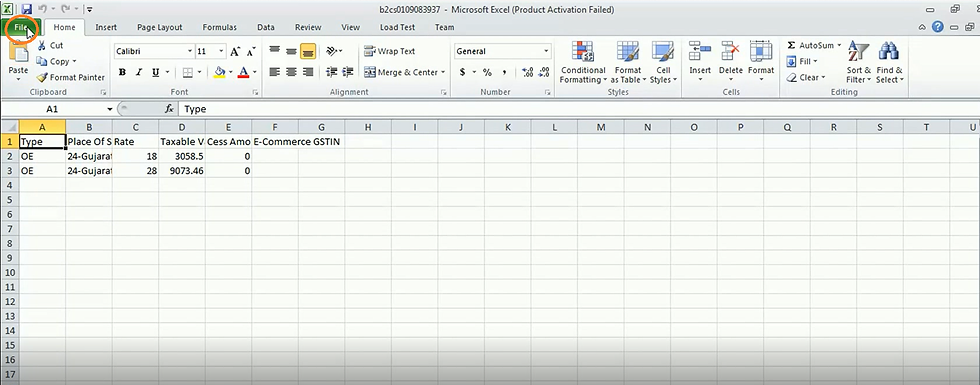Open the font size 11 dropdown
The width and height of the screenshot is (980, 385).
221,51
